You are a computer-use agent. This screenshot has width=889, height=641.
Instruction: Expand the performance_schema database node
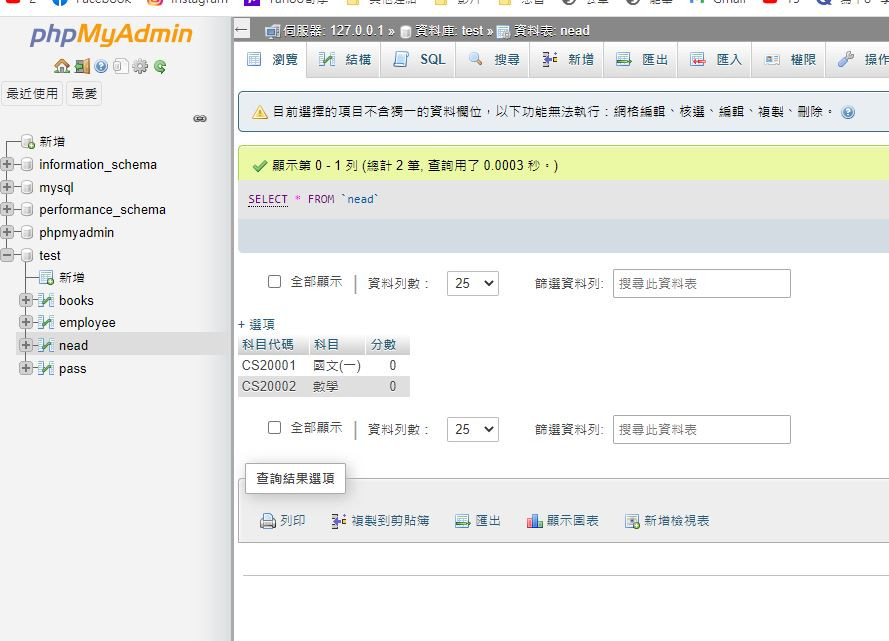click(7, 209)
